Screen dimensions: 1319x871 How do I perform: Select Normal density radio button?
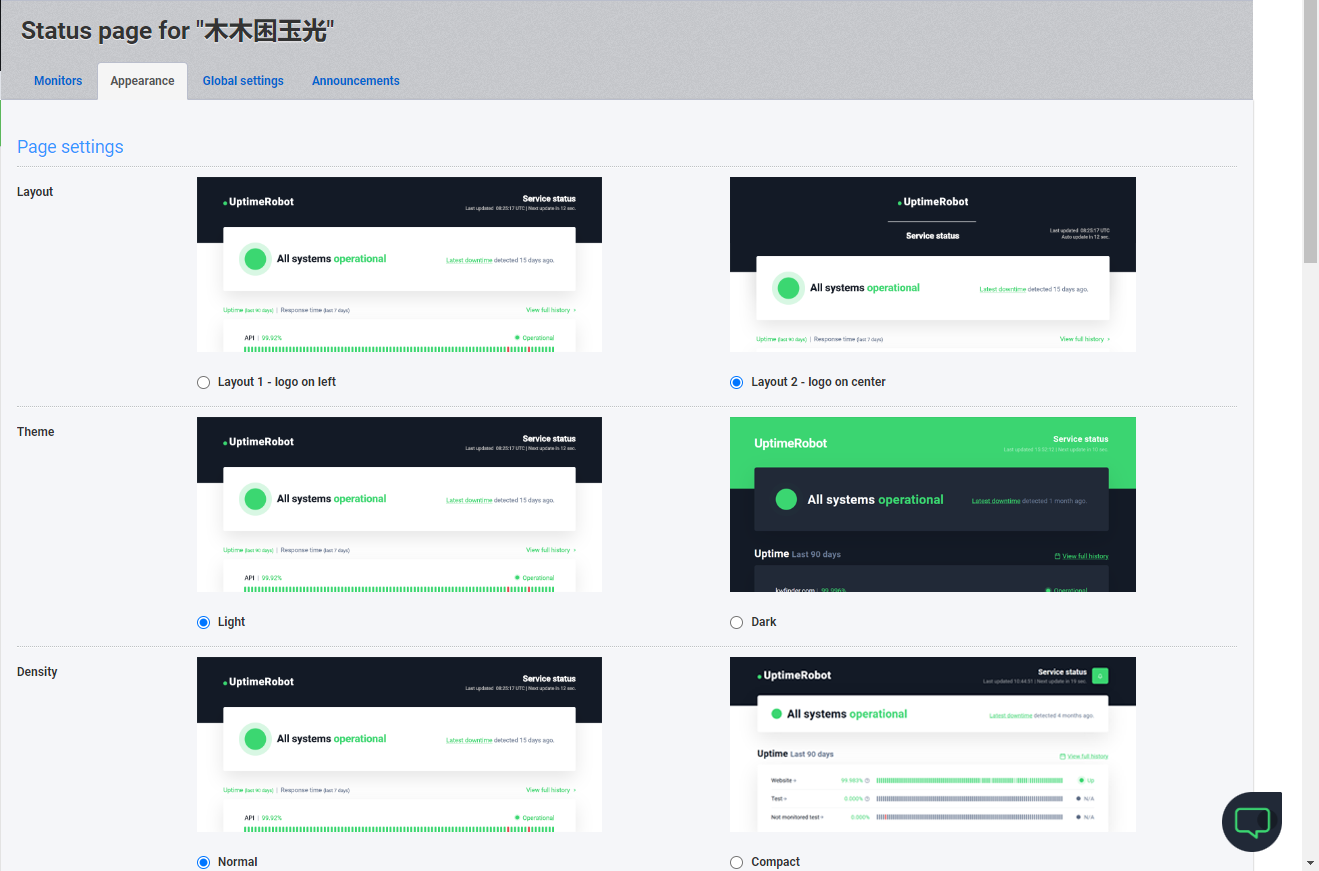(x=204, y=862)
